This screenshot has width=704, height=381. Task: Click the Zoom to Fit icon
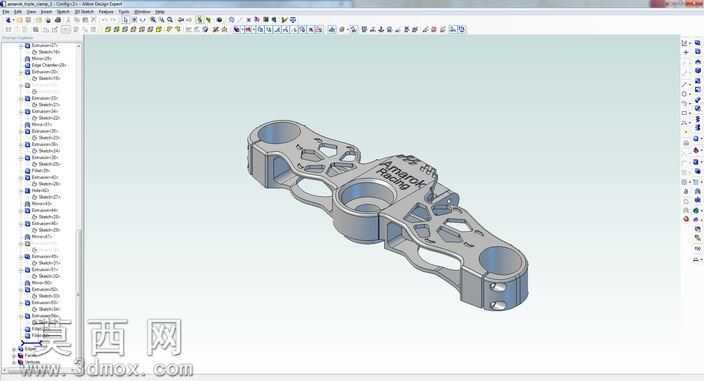pyautogui.click(x=153, y=20)
